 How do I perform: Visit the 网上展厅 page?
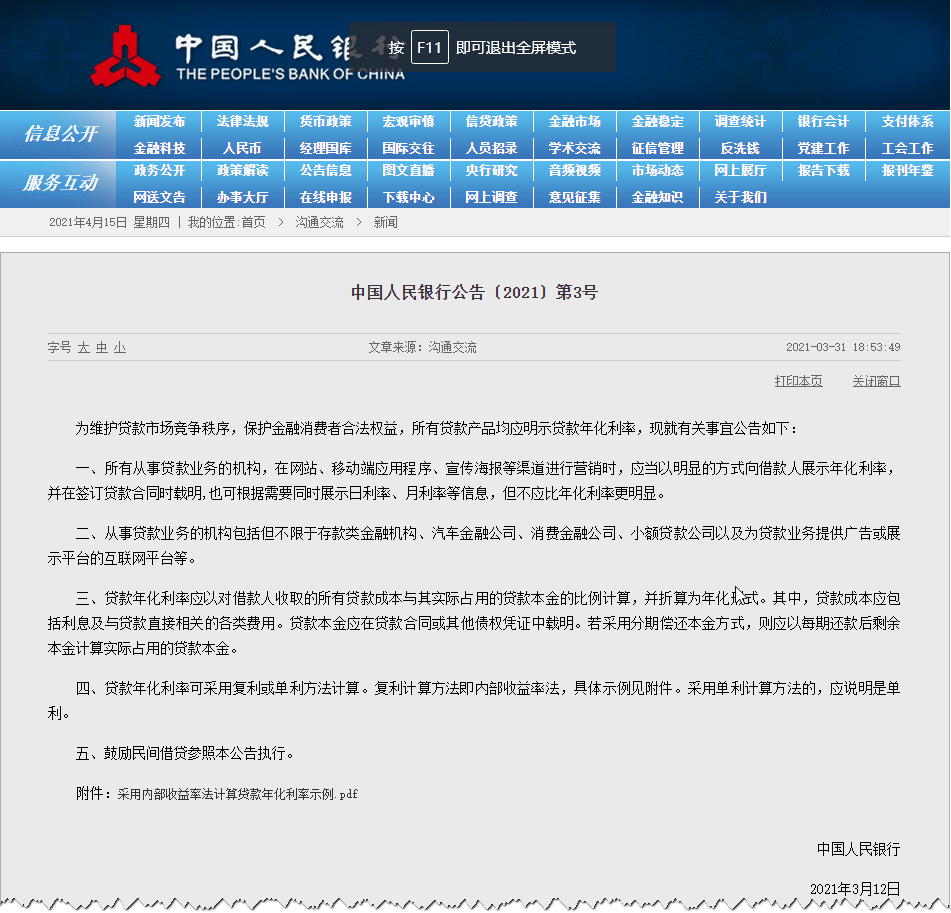[x=741, y=170]
